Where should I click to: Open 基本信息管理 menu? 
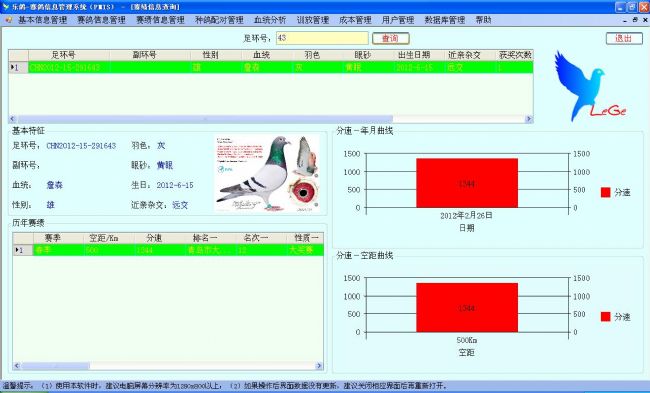tap(42, 20)
